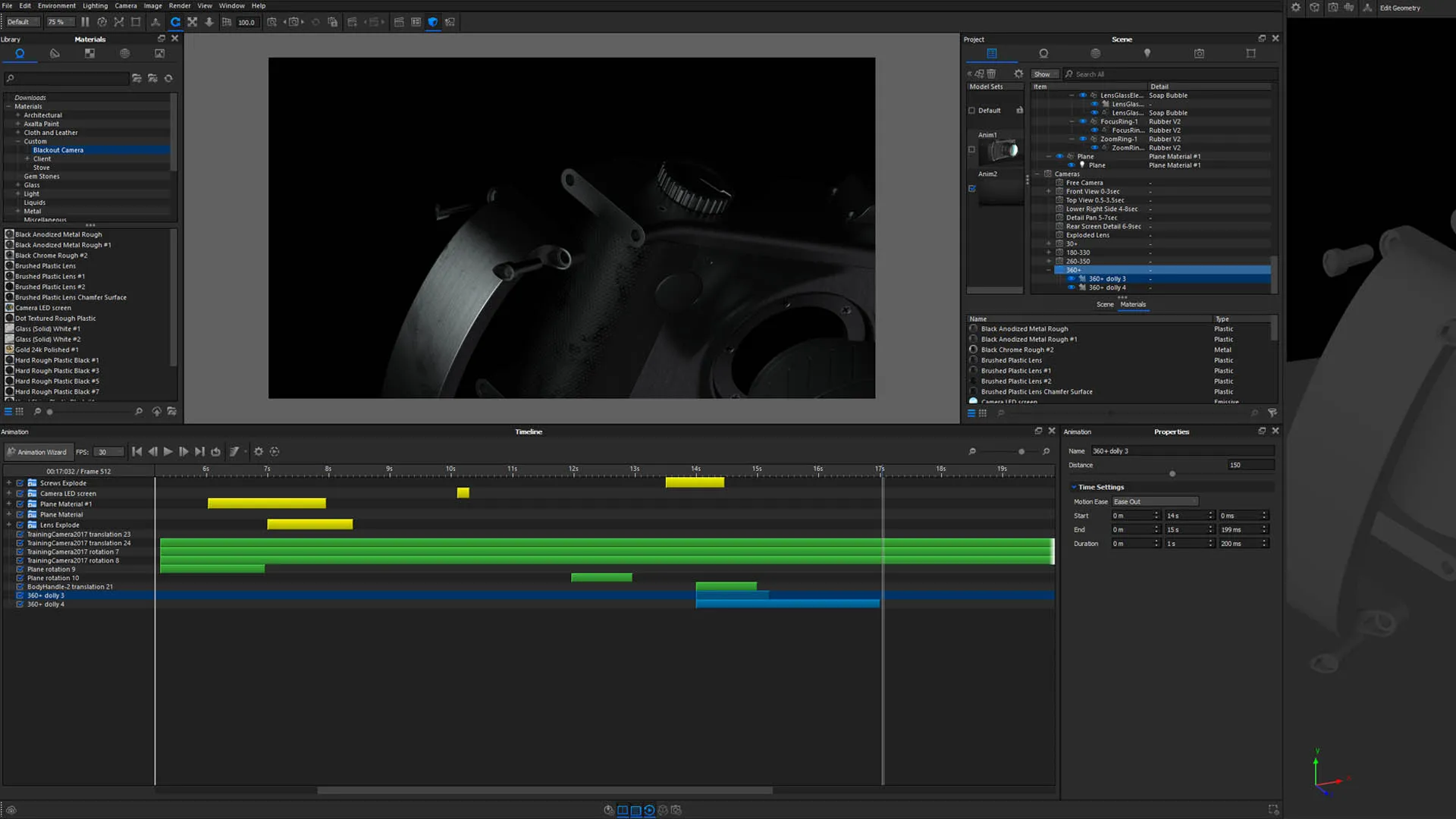Viewport: 1456px width, 819px height.
Task: Open the Render menu
Action: click(x=179, y=5)
